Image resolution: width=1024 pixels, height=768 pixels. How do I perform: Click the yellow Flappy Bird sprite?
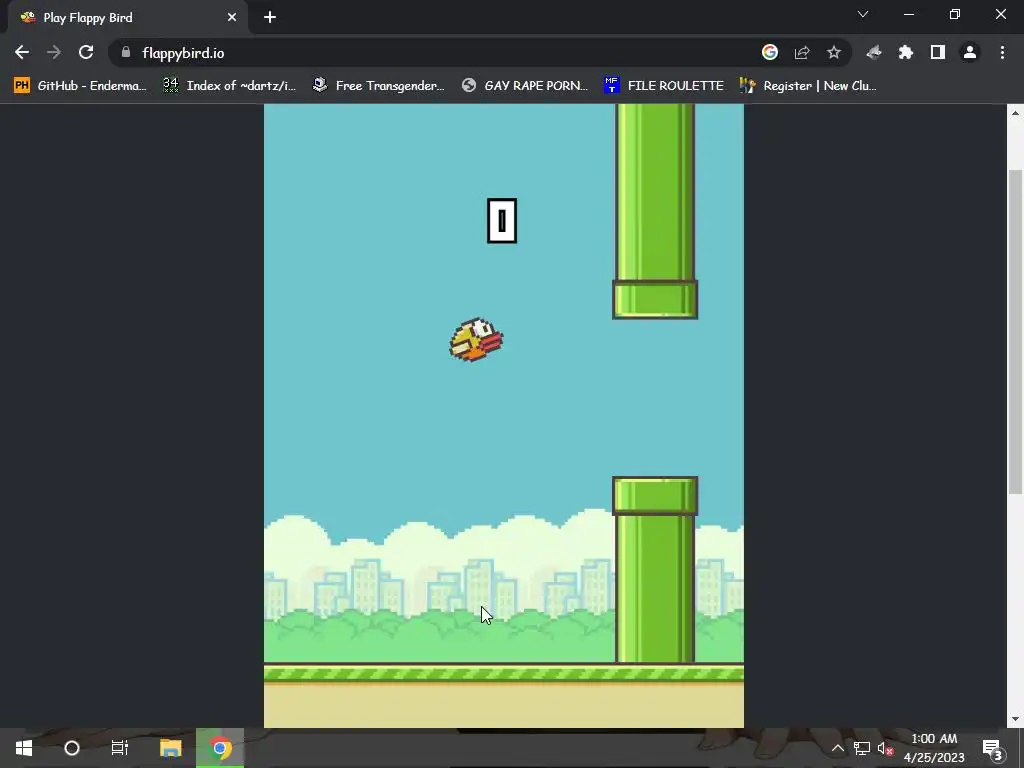pyautogui.click(x=476, y=340)
